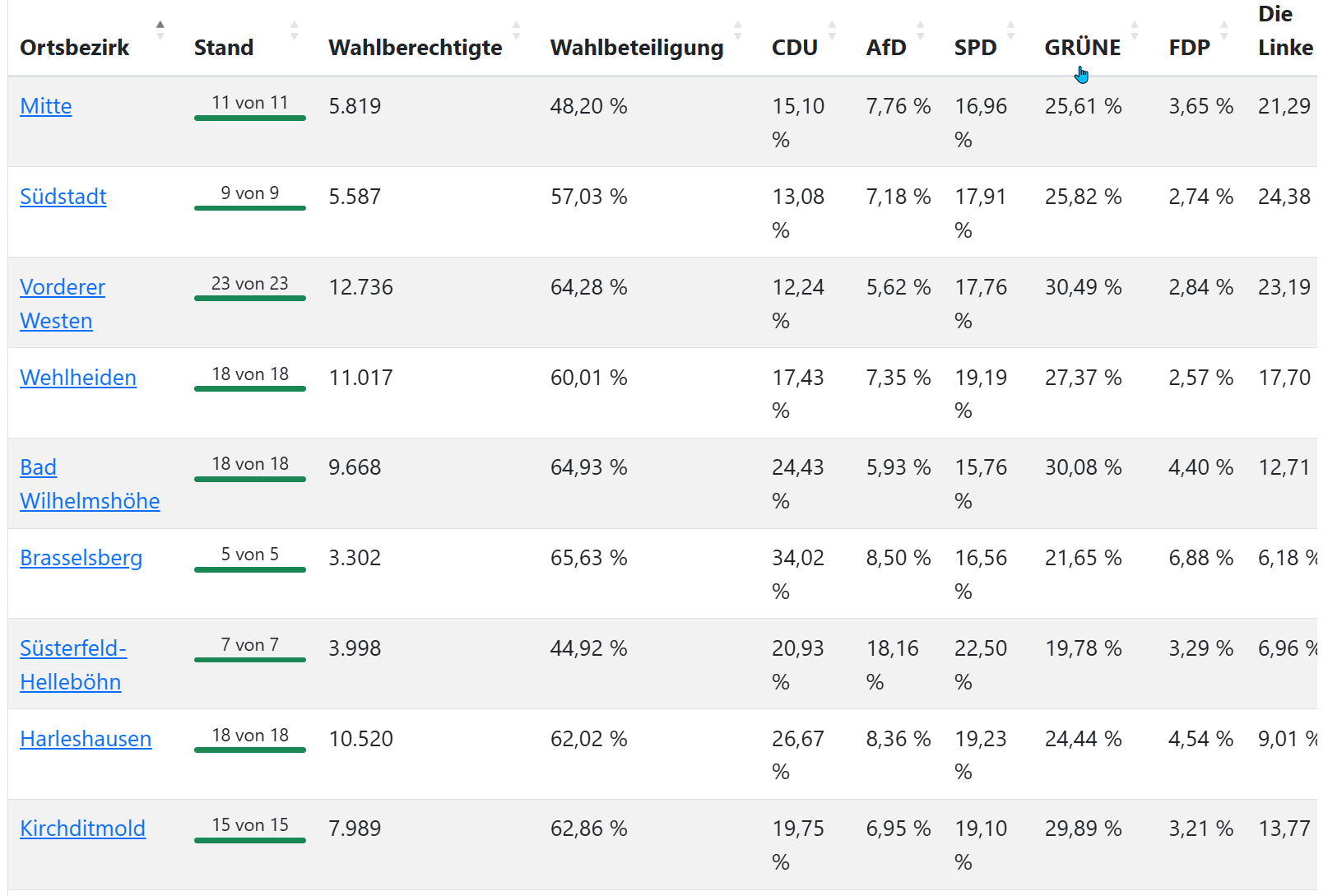Open the Kirchditmold district link

[82, 829]
